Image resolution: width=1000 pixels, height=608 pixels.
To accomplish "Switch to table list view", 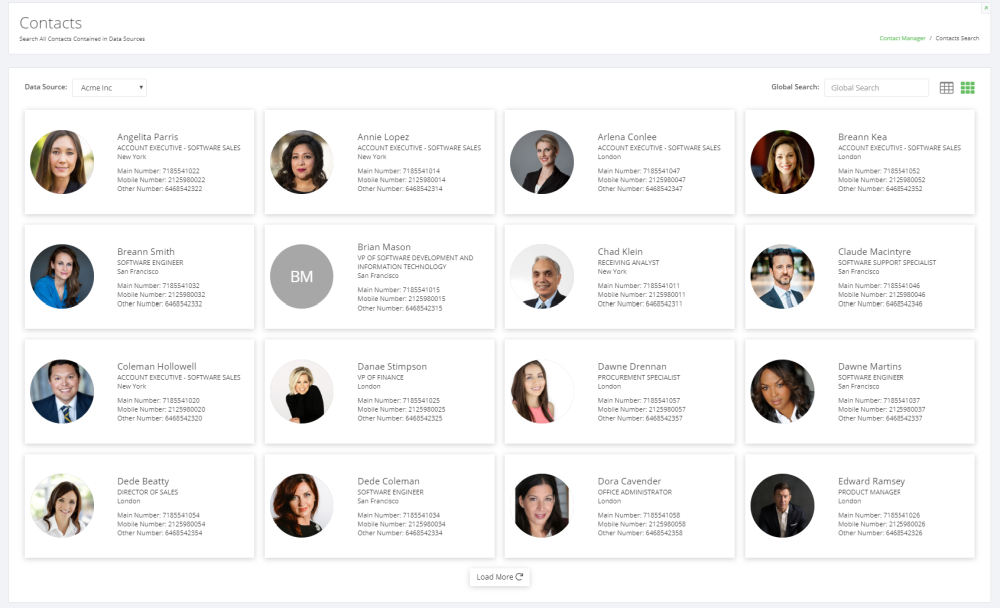I will [x=947, y=88].
